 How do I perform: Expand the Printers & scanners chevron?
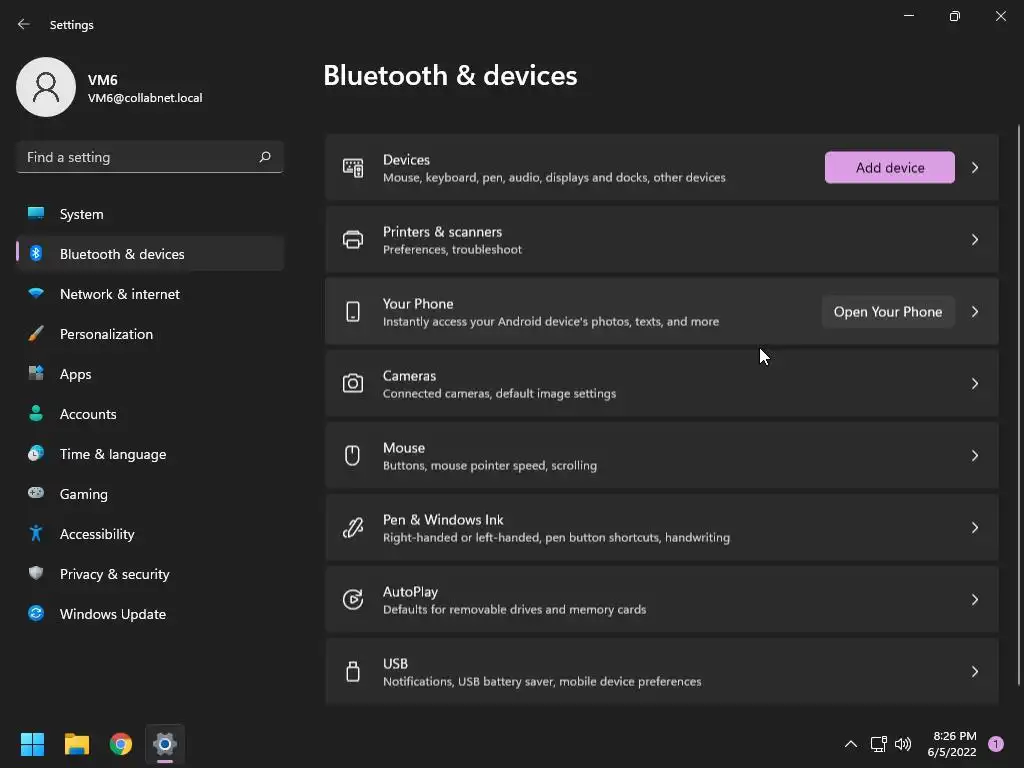point(975,240)
